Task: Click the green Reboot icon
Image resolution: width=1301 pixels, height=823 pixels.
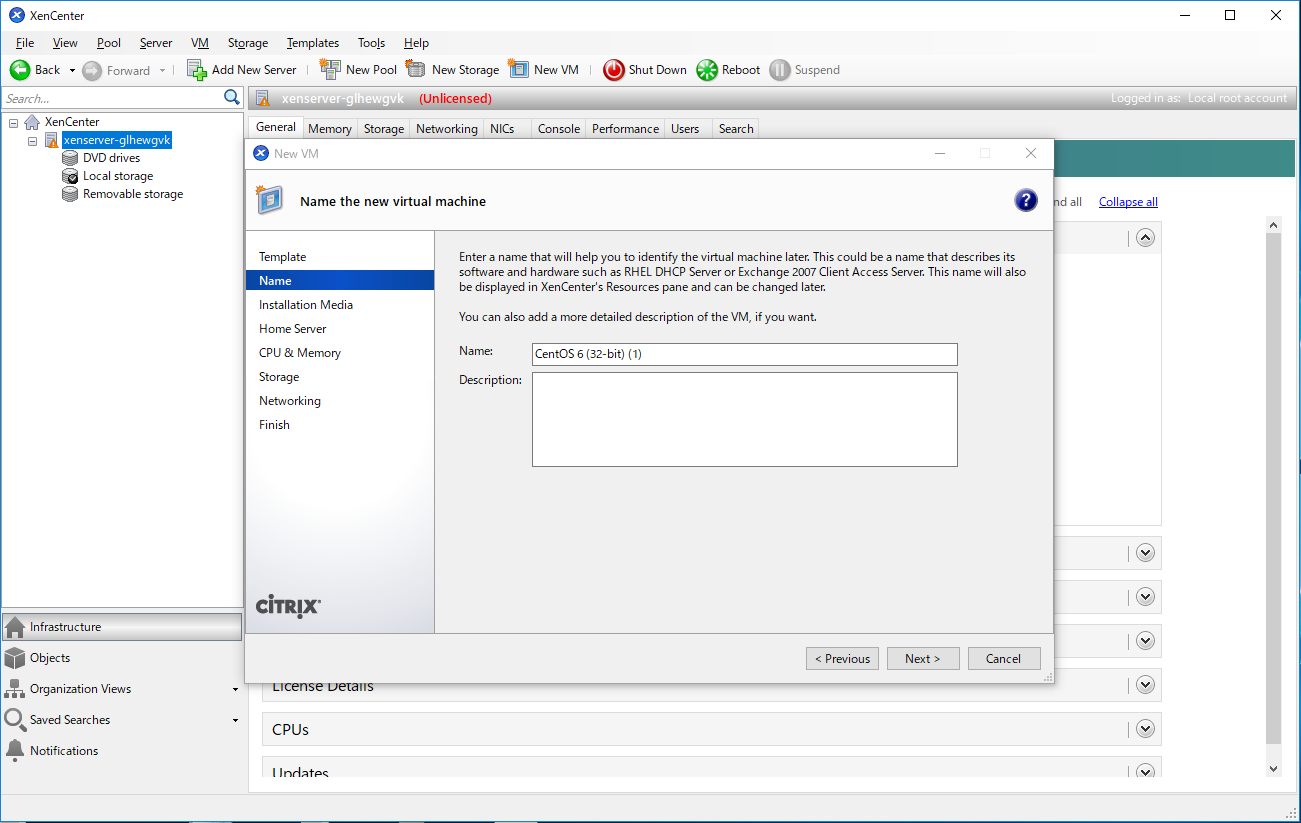Action: 707,70
